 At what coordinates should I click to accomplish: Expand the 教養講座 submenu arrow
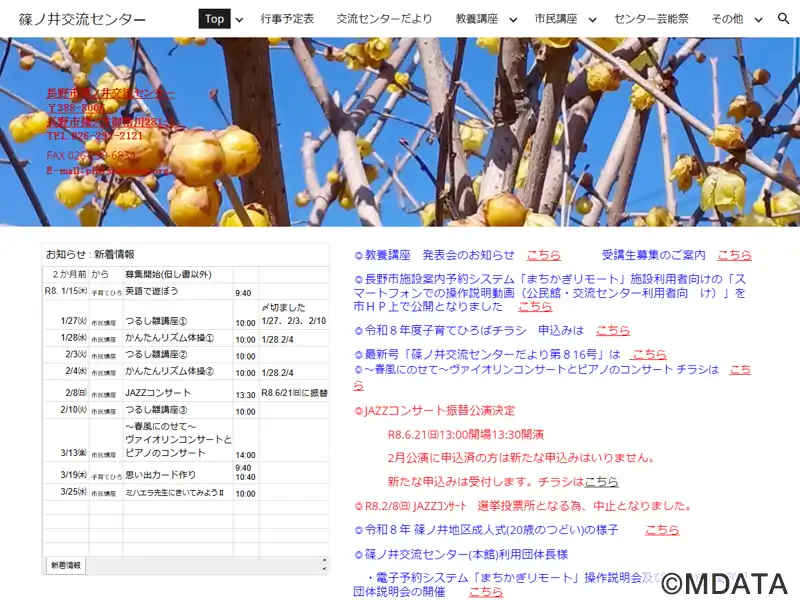[x=513, y=19]
